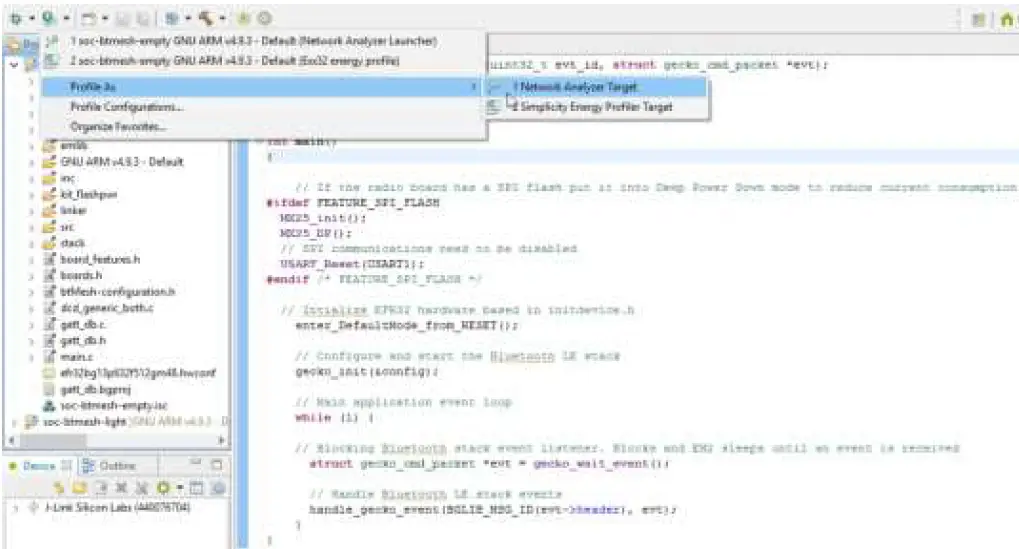Launch 2 soc-btmesh-empty Efr32 energy profile entry
This screenshot has width=1019, height=549.
tap(264, 61)
